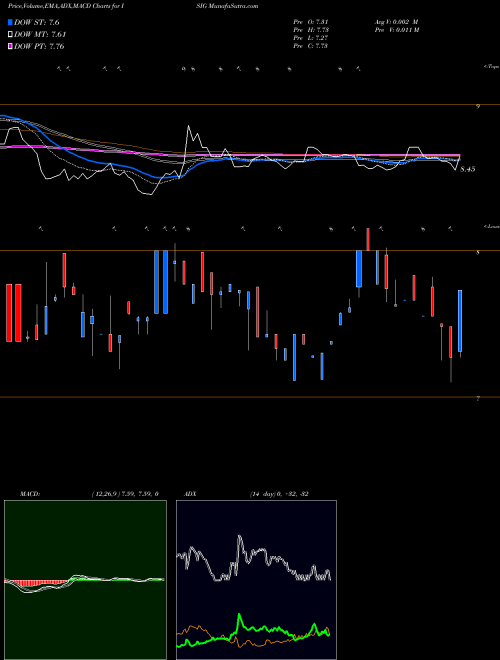Click the 'Pre V: 0.011 M' volume text

tap(397, 30)
